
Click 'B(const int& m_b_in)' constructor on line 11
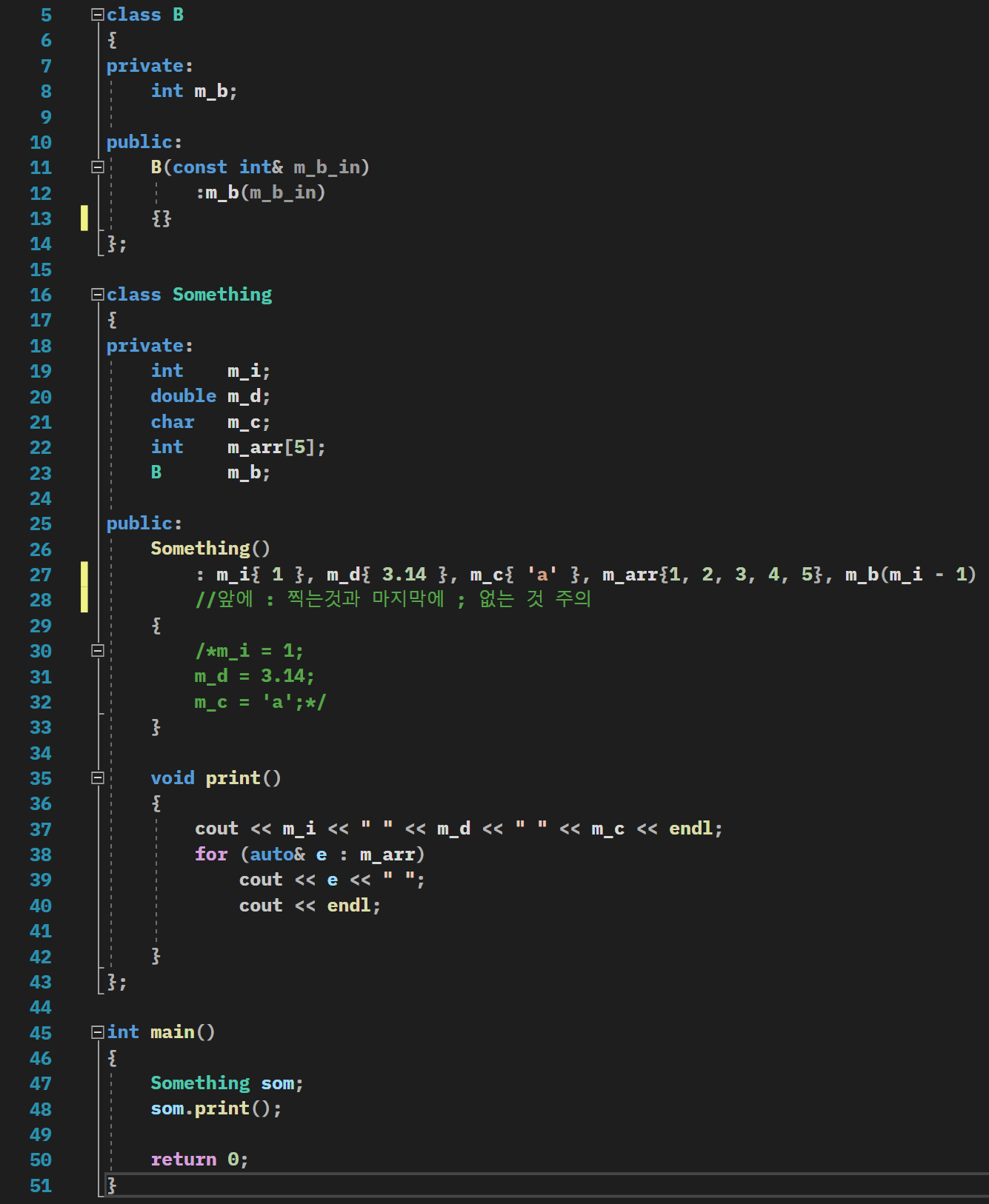pos(260,167)
